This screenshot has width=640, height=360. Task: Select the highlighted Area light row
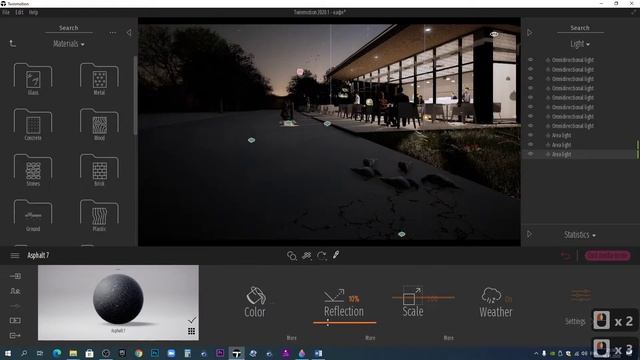(x=580, y=154)
